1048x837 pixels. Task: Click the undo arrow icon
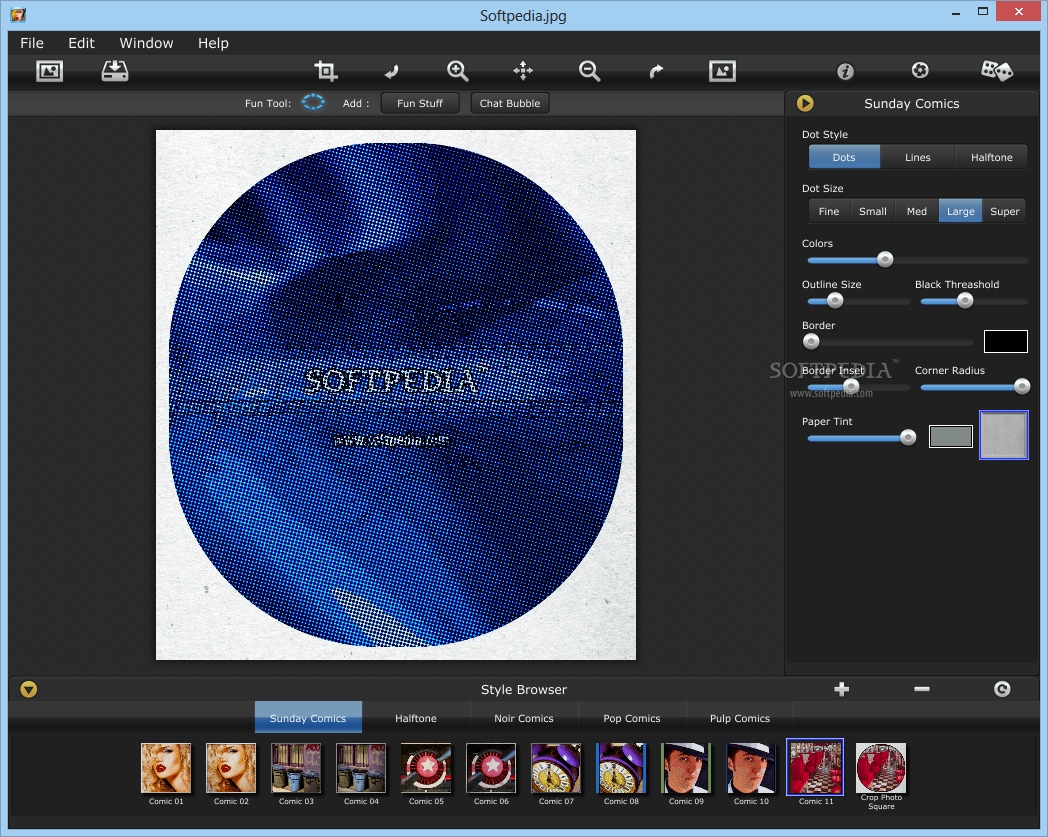tap(392, 71)
